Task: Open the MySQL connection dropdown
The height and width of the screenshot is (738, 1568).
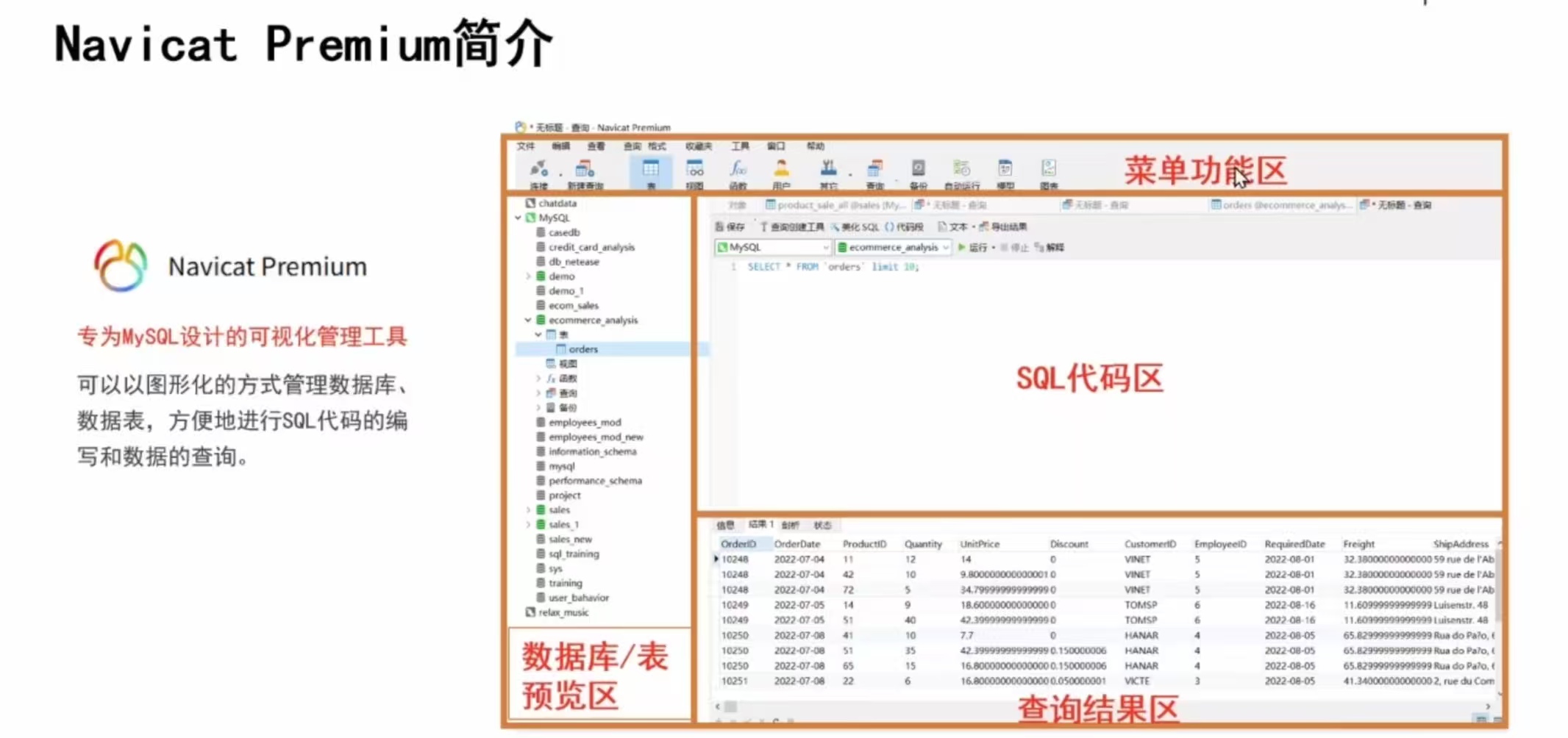Action: (773, 248)
